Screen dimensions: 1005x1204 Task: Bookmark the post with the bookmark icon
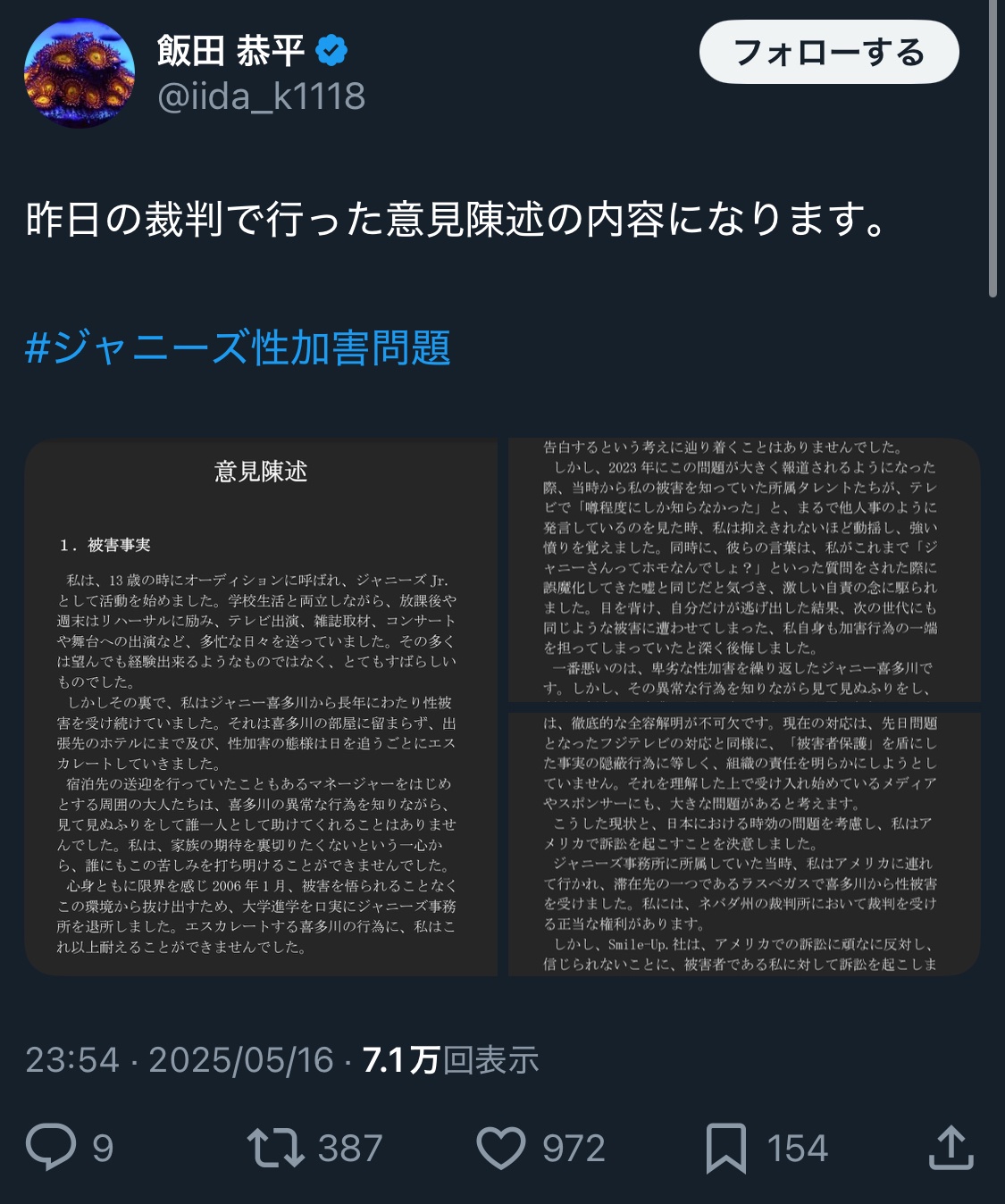click(725, 1148)
